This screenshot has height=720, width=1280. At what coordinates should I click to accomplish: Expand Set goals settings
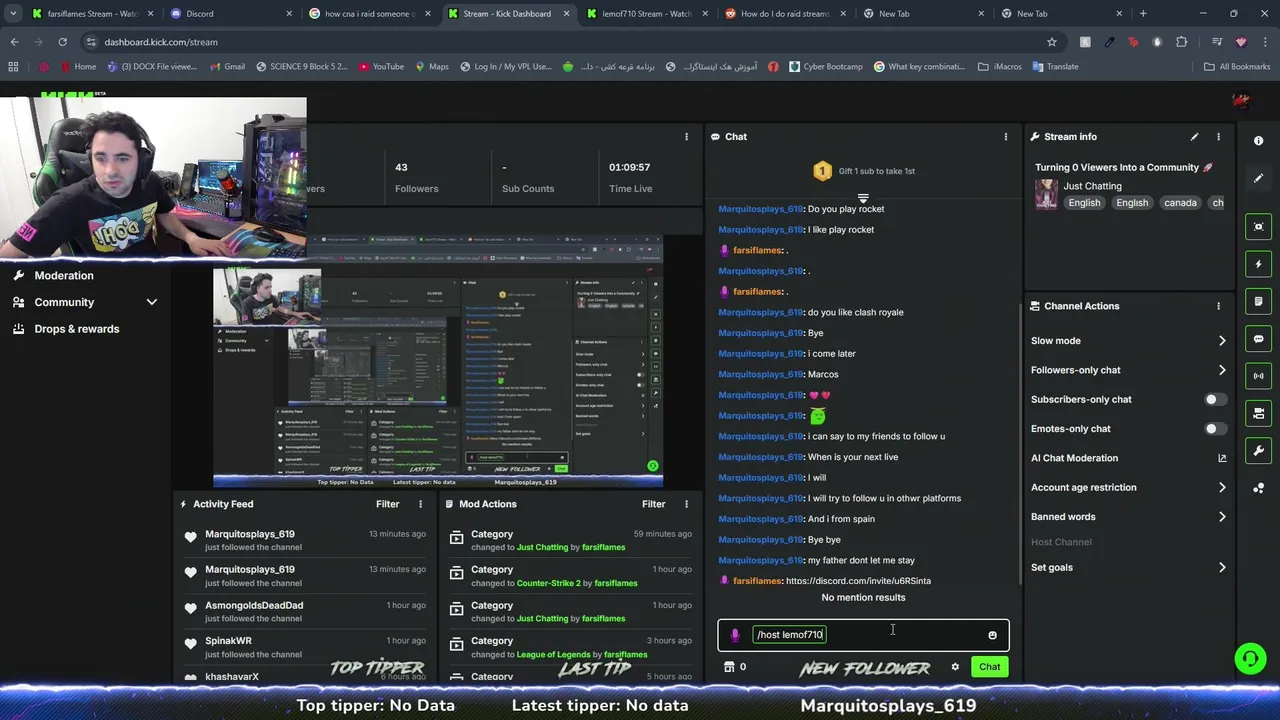[1222, 568]
